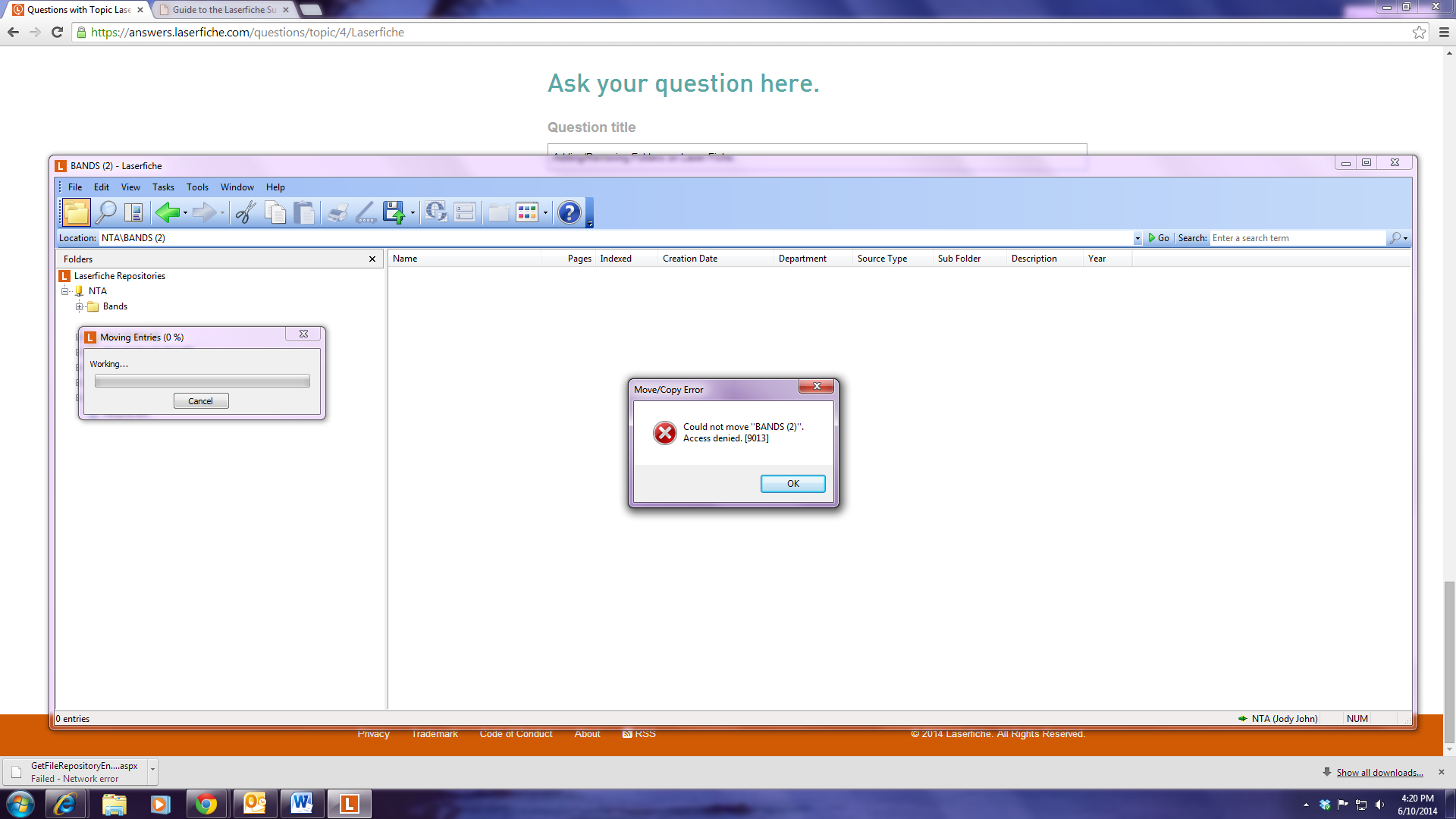Click the Moving Entries progress bar
This screenshot has height=819, width=1456.
(202, 381)
